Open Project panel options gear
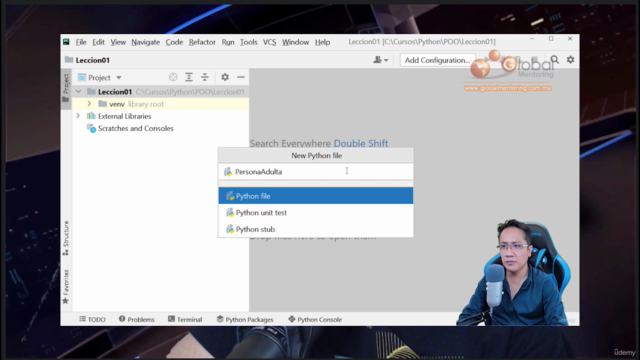640x360 pixels. (x=225, y=77)
